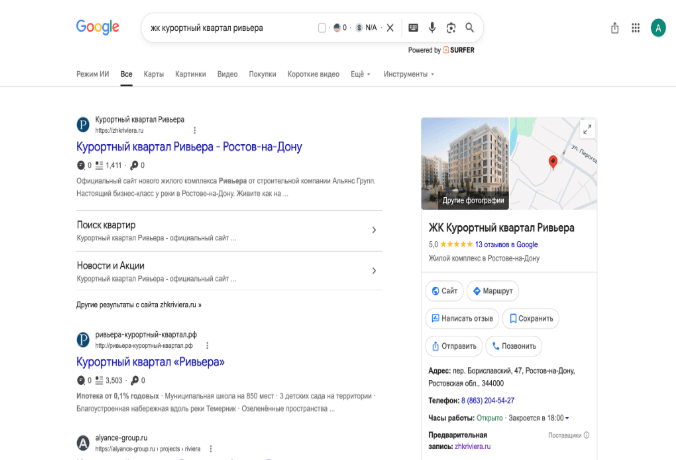Click the Сохранить button

pyautogui.click(x=531, y=319)
